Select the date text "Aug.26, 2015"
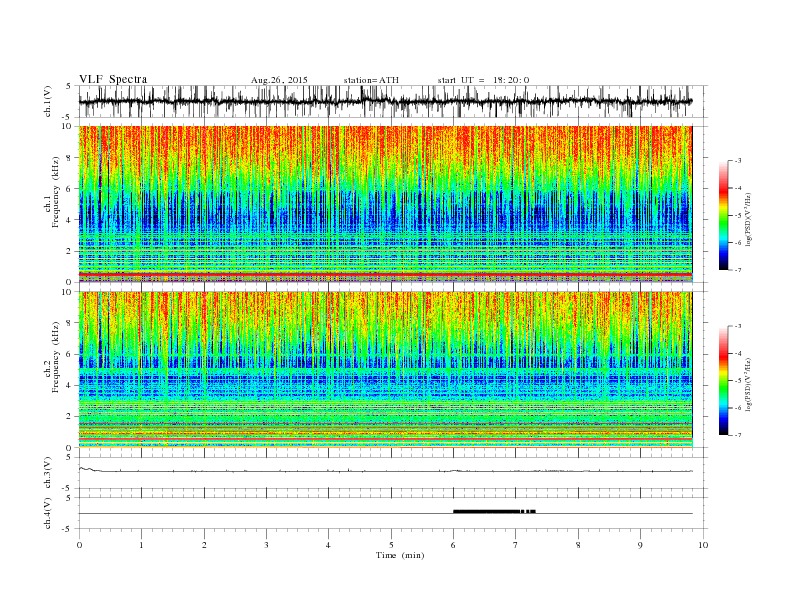The image size is (792, 612). pos(279,80)
